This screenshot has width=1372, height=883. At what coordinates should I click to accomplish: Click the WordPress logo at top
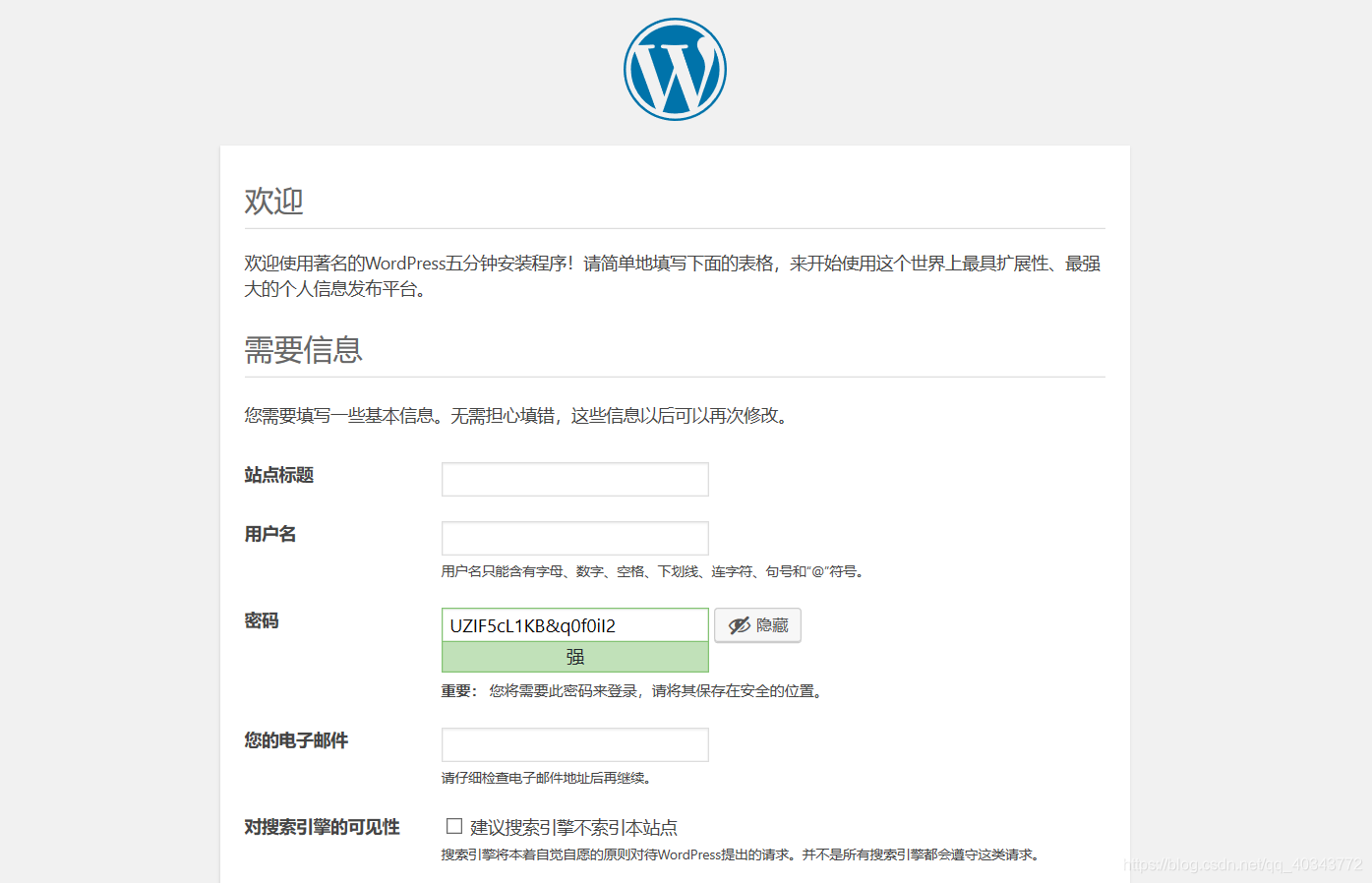pyautogui.click(x=675, y=70)
